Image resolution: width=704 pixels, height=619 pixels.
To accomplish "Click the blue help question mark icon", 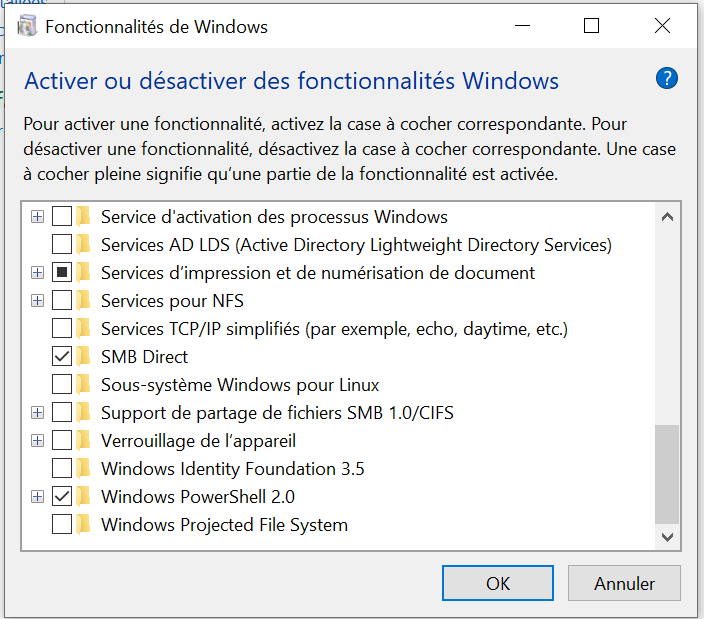I will click(x=666, y=79).
